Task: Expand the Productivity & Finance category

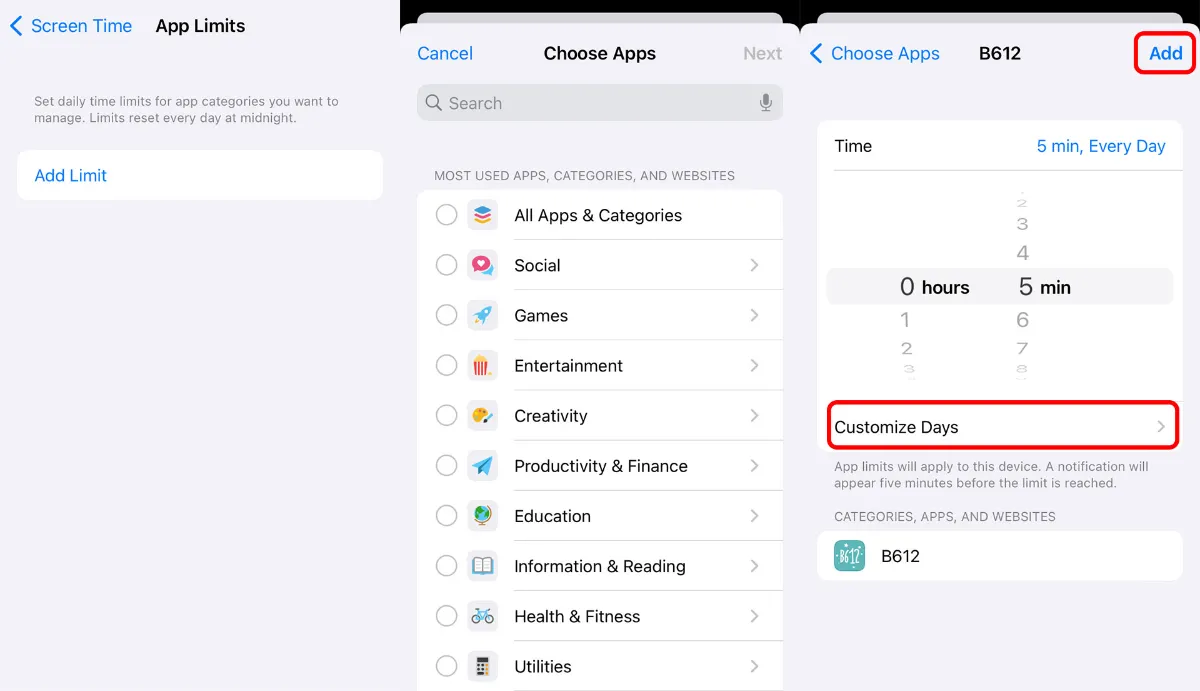Action: click(756, 466)
